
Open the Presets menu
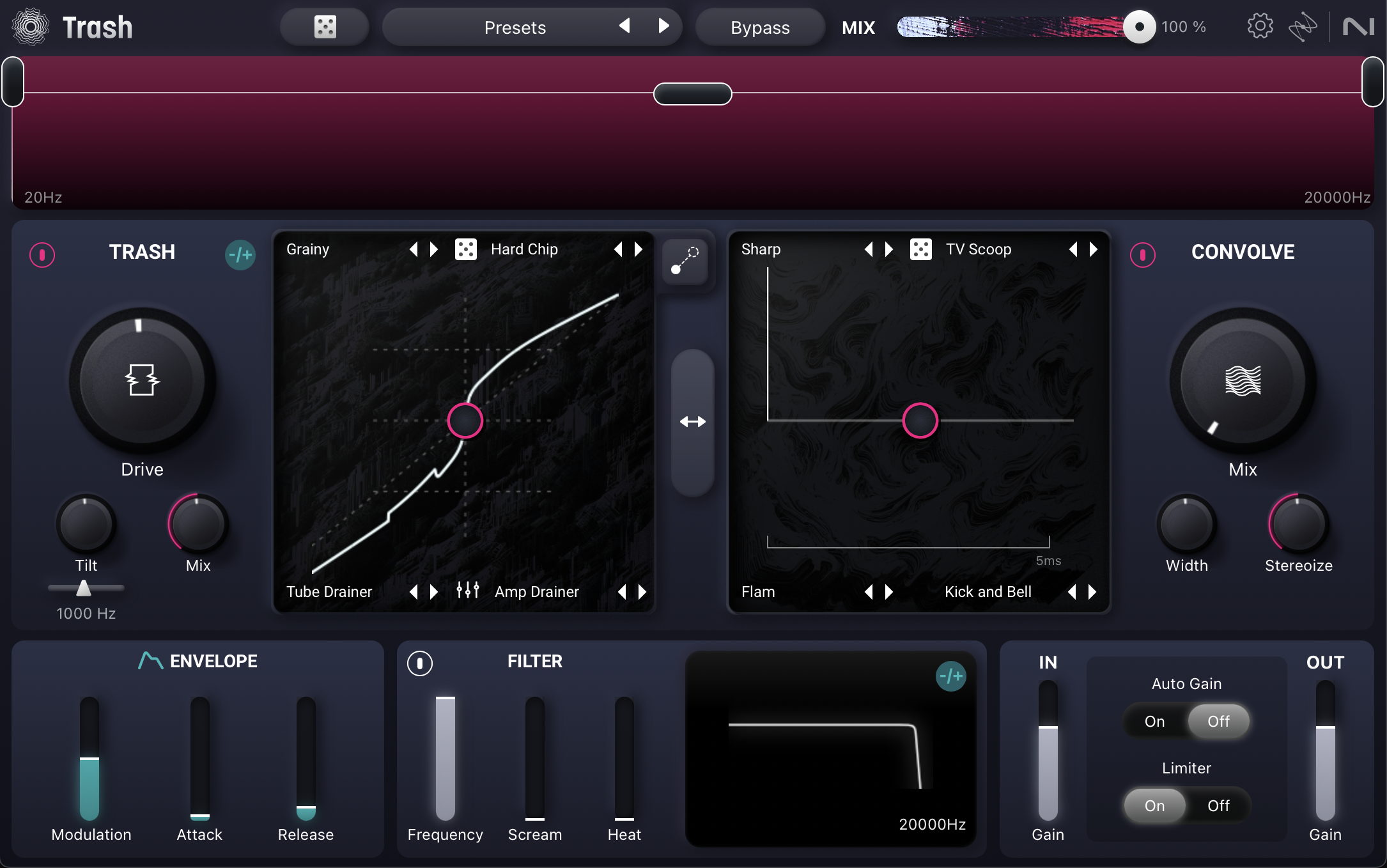pos(515,27)
